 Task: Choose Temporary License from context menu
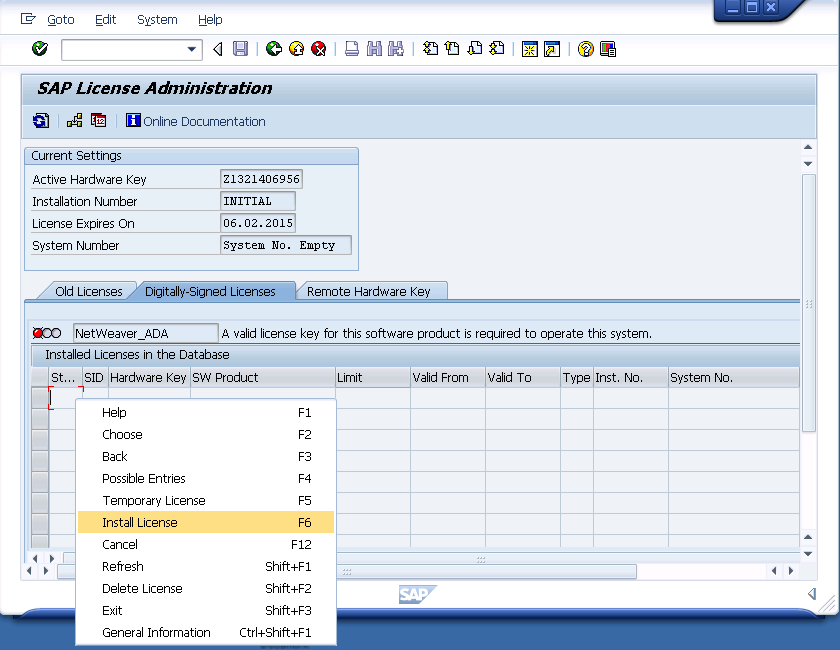(x=206, y=500)
